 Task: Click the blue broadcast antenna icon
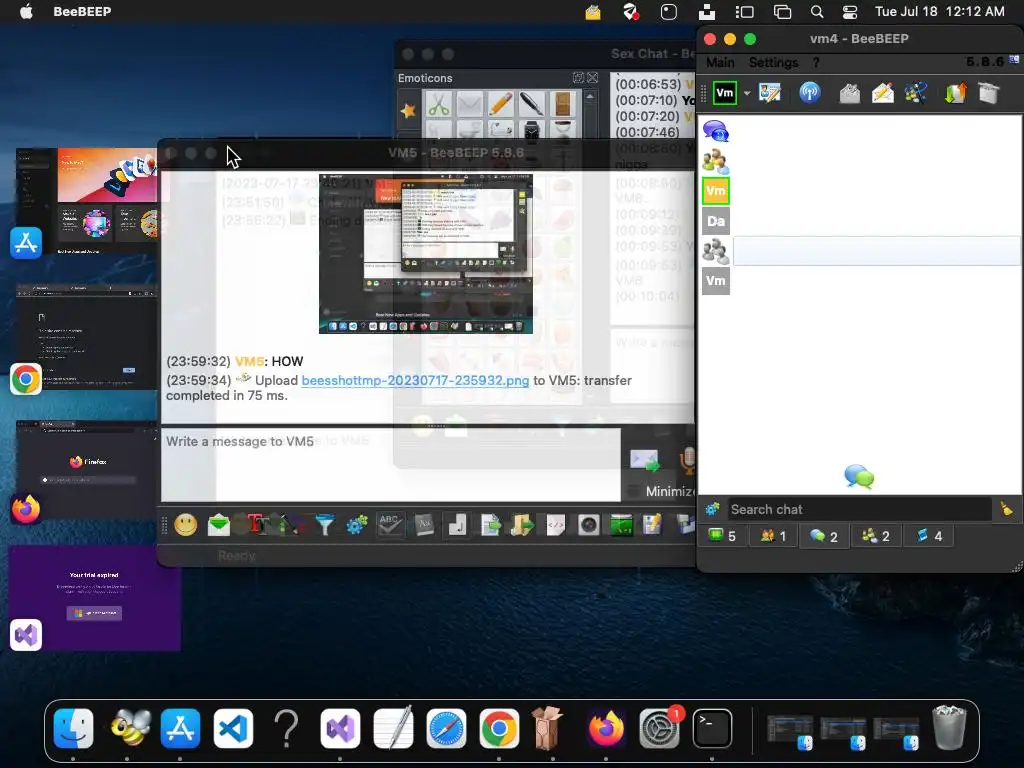pyautogui.click(x=810, y=93)
